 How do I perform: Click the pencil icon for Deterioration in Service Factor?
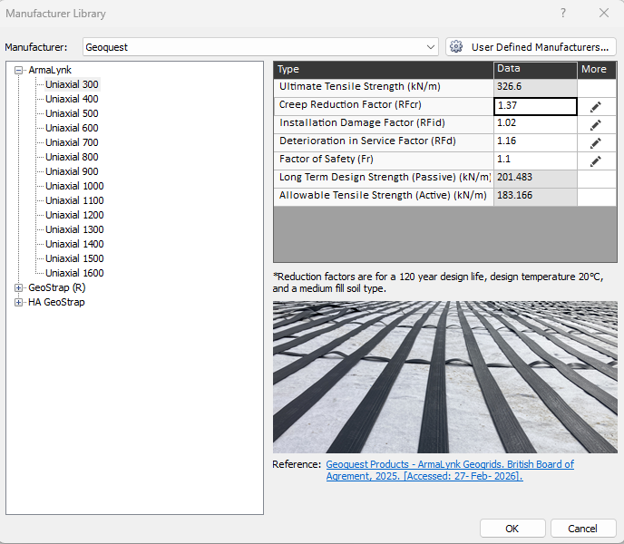point(595,143)
